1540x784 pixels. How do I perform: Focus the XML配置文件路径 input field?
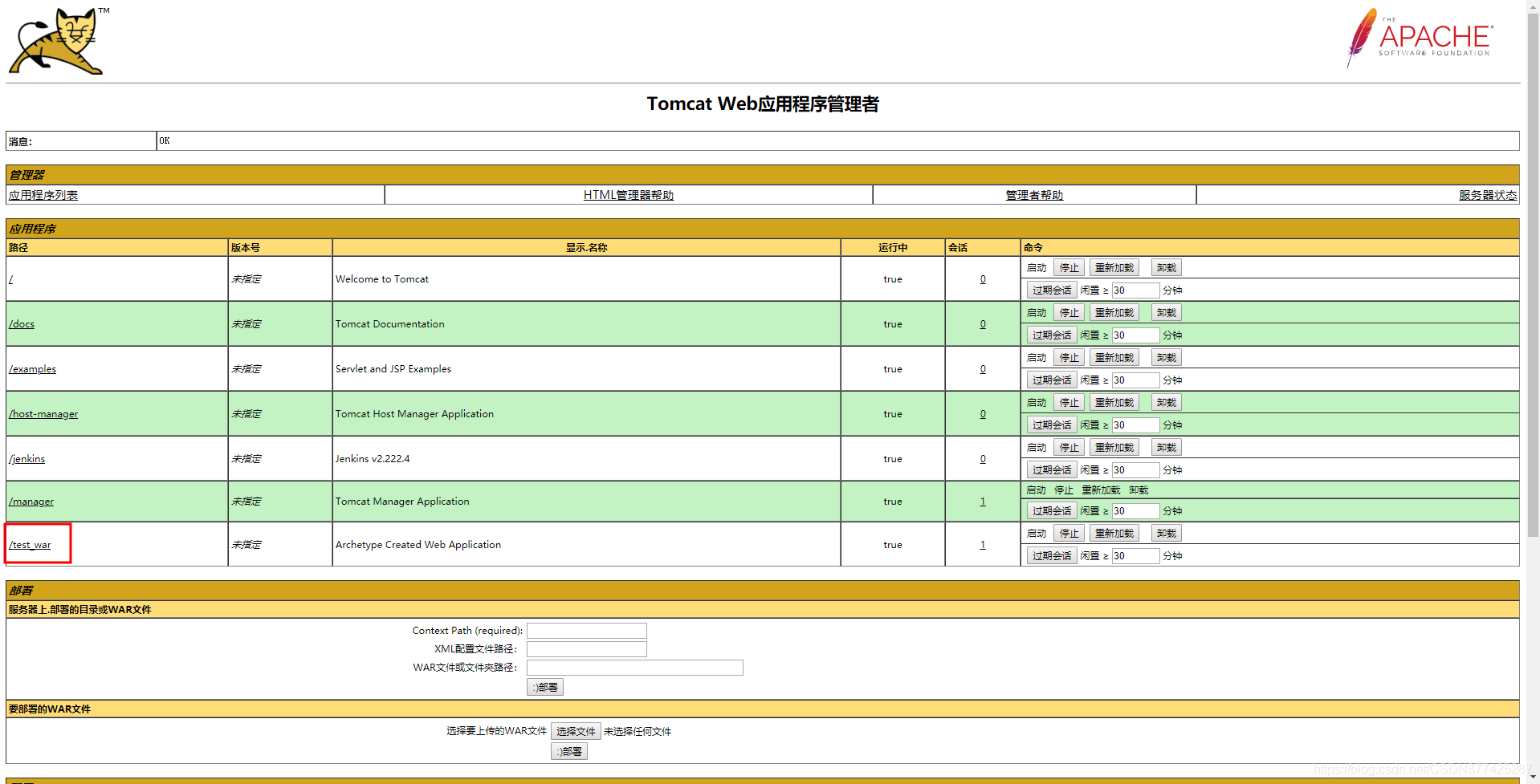click(x=587, y=649)
